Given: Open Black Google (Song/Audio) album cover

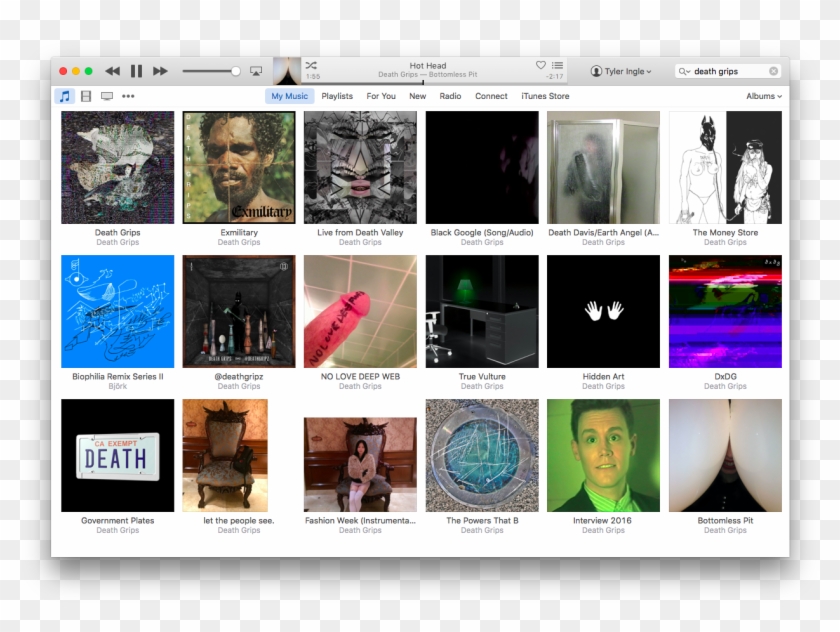Looking at the screenshot, I should click(x=482, y=167).
